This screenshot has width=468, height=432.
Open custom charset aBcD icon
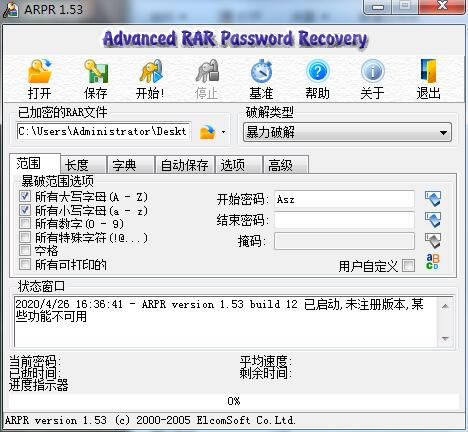(x=433, y=262)
